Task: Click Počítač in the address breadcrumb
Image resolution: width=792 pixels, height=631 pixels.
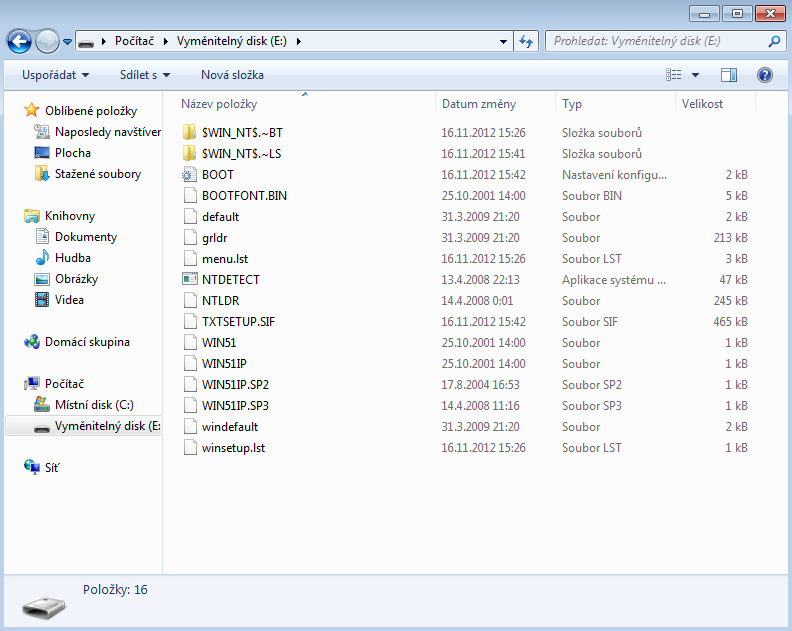Action: tap(134, 41)
